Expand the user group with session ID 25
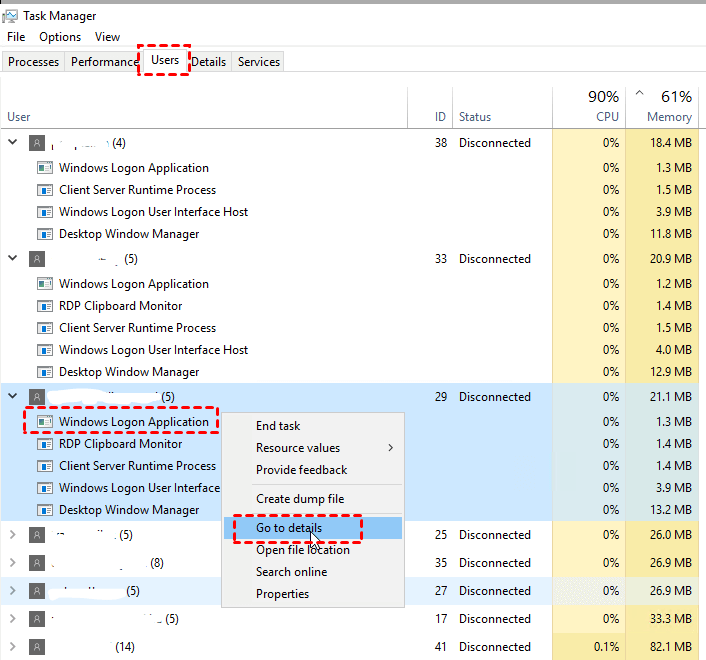 click(13, 535)
